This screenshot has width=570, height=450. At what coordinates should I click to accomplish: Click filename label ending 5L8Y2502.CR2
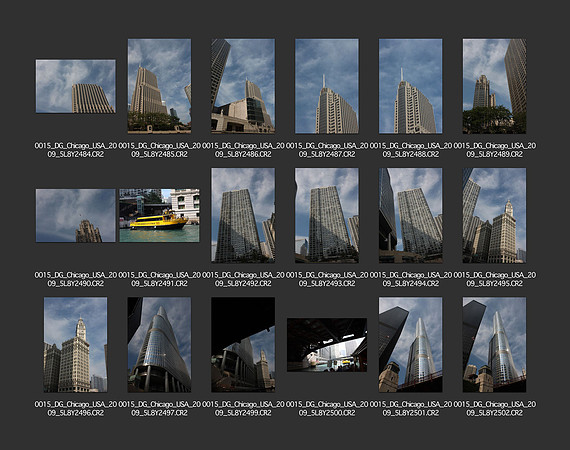(494, 408)
